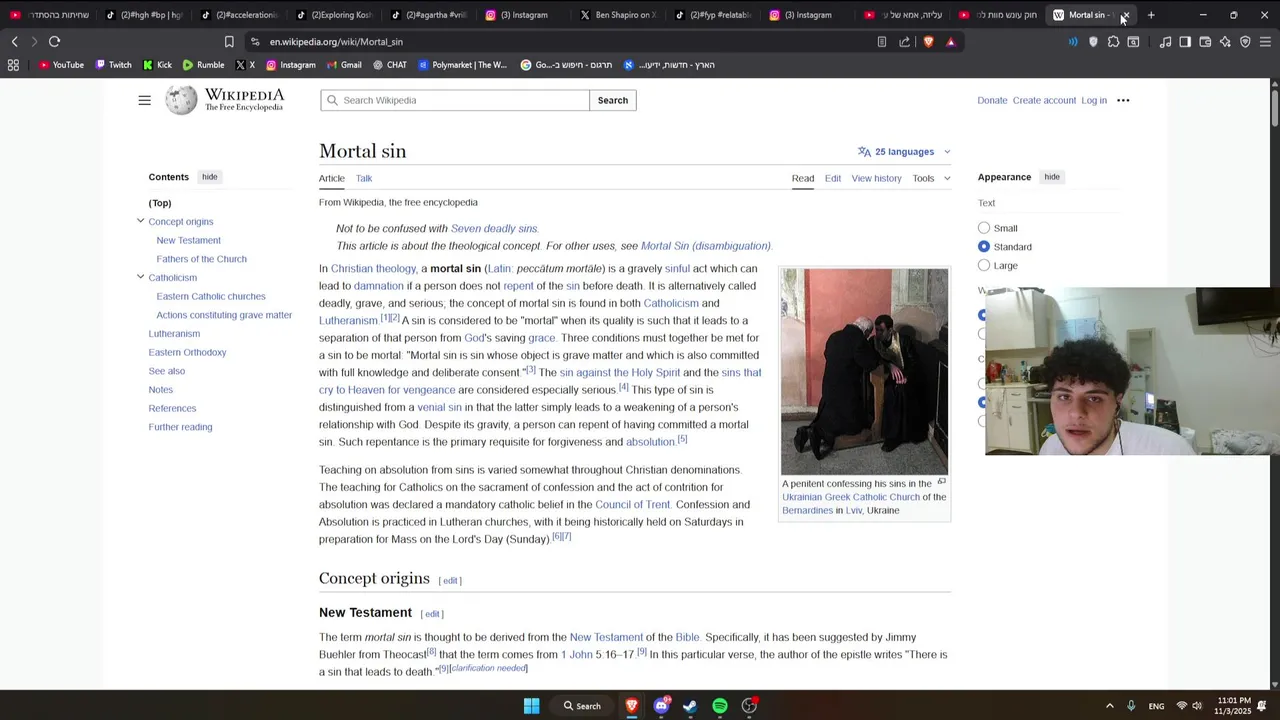The width and height of the screenshot is (1280, 720).
Task: Select the Small text size radio button
Action: 984,228
